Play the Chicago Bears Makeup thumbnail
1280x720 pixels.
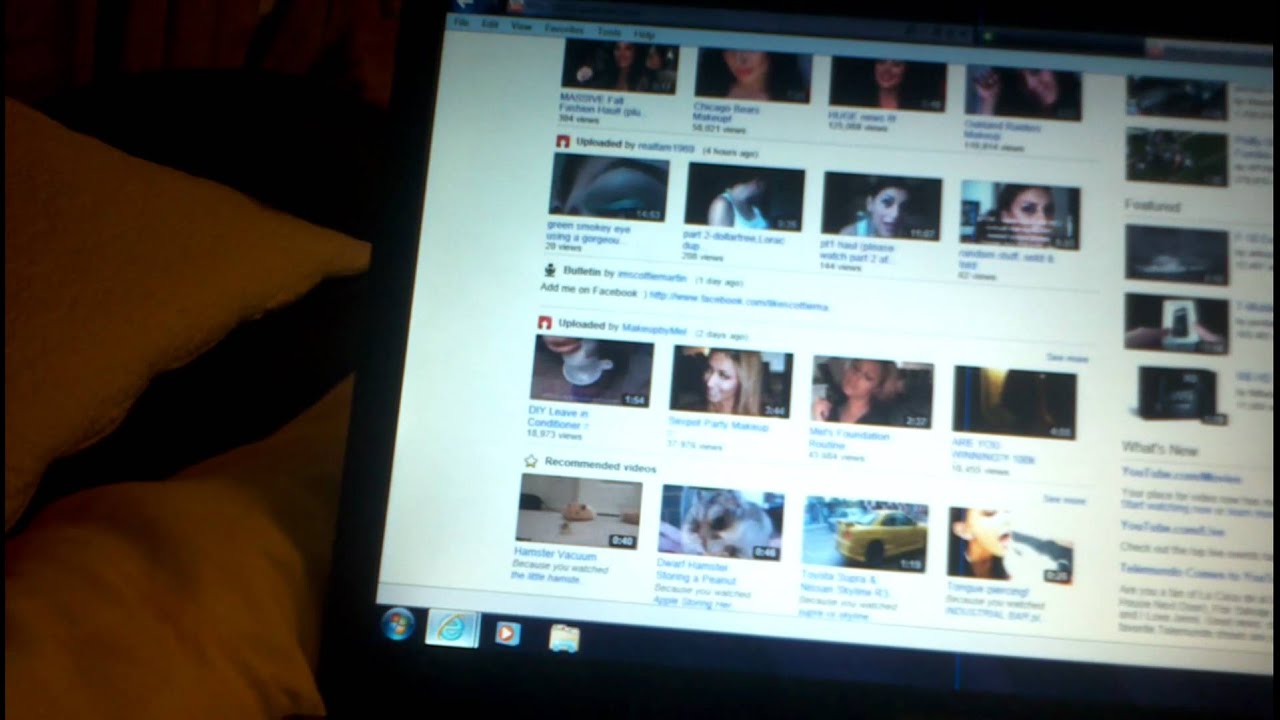pos(753,75)
